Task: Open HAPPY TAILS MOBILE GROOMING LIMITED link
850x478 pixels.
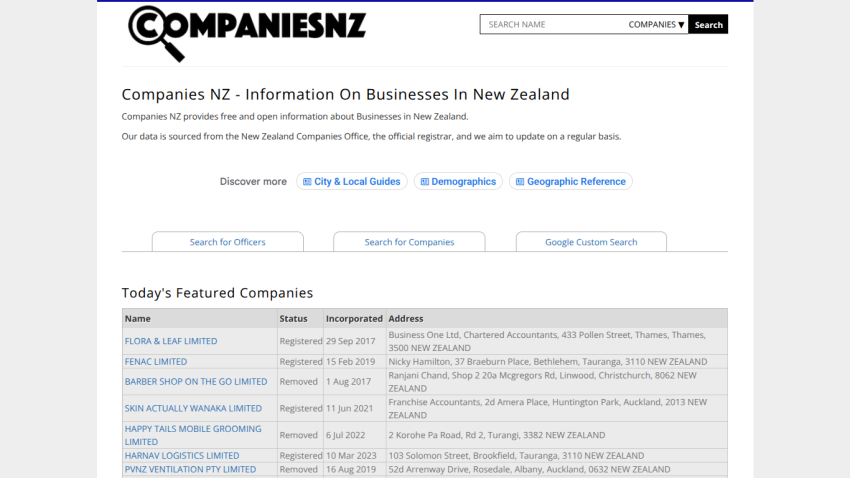Action: [193, 435]
